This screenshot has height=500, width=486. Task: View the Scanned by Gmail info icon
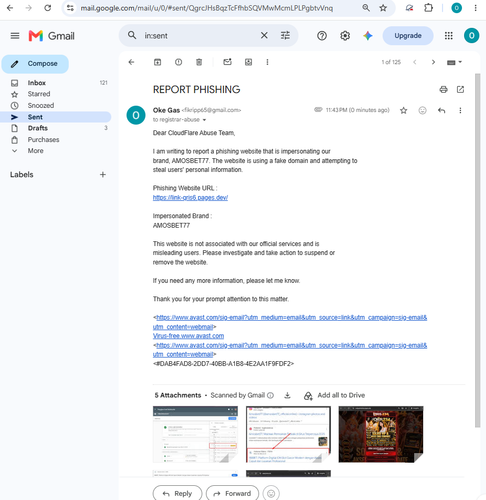point(271,395)
